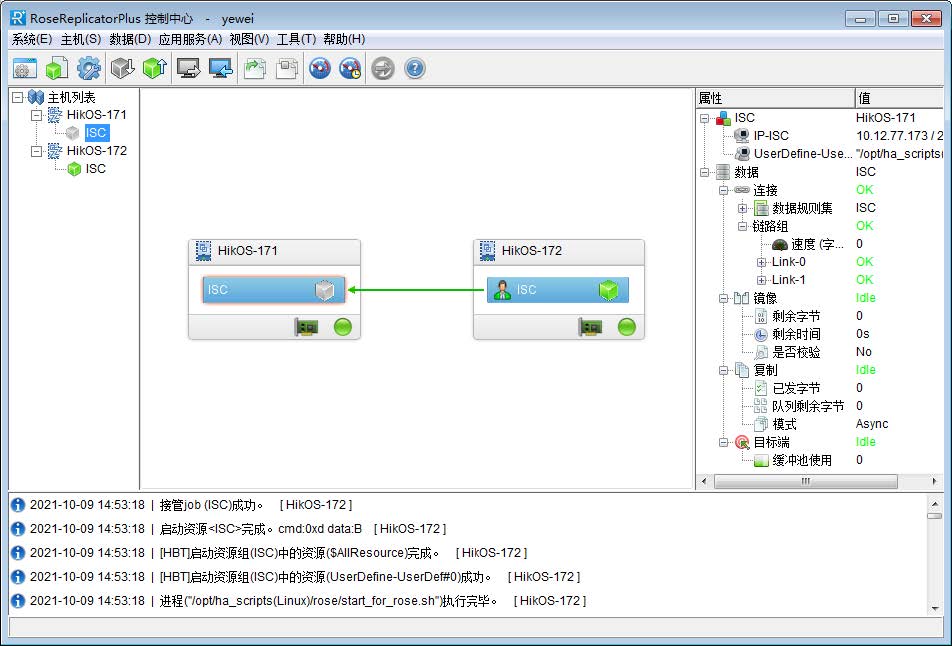Image resolution: width=952 pixels, height=646 pixels.
Task: Click the gray cube with down arrow icon
Action: pos(123,69)
